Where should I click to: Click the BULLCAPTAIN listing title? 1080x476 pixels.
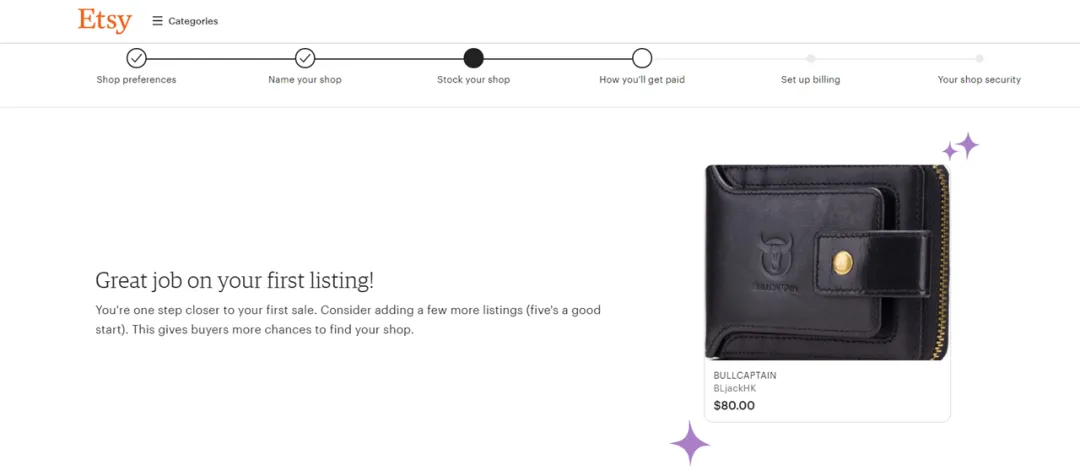pyautogui.click(x=745, y=376)
